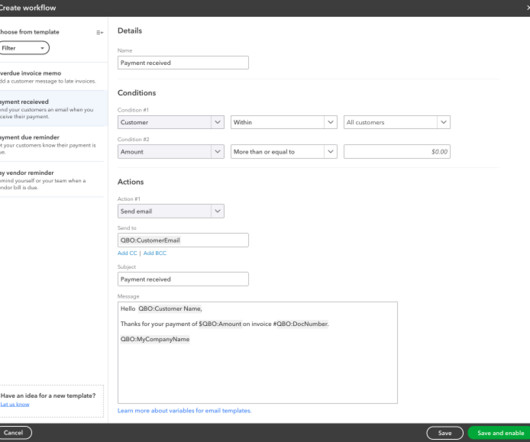This screenshot has width=530, height=442.
Task: Click the Cancel button
Action: click(14, 433)
